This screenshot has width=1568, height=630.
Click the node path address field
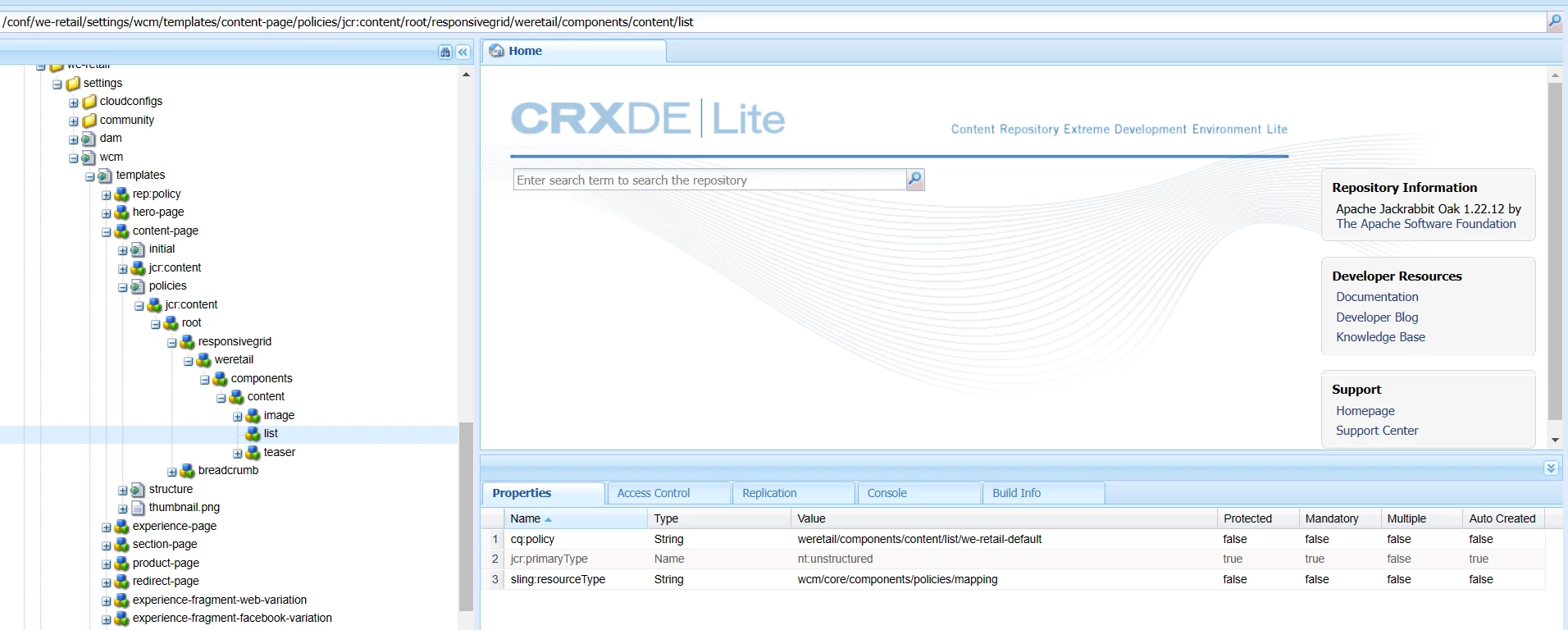coord(773,22)
